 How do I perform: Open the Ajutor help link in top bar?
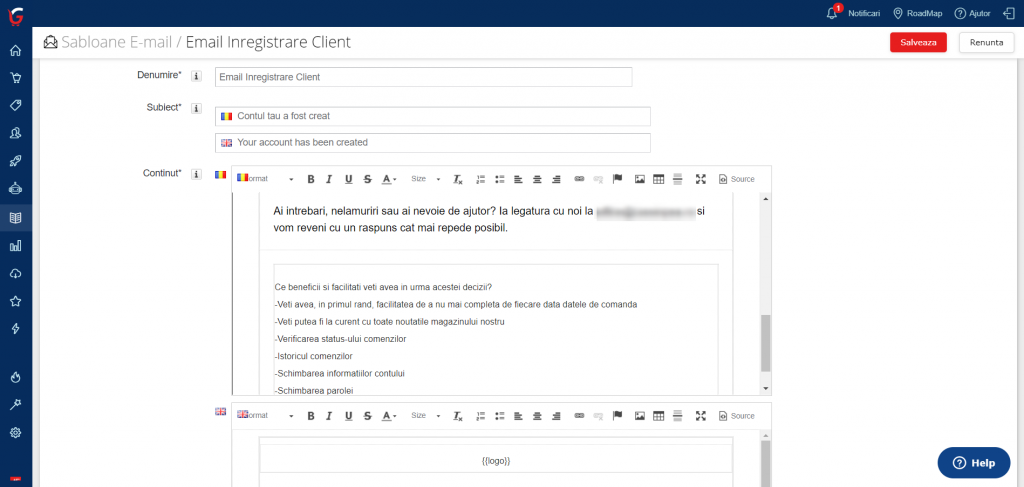point(972,13)
